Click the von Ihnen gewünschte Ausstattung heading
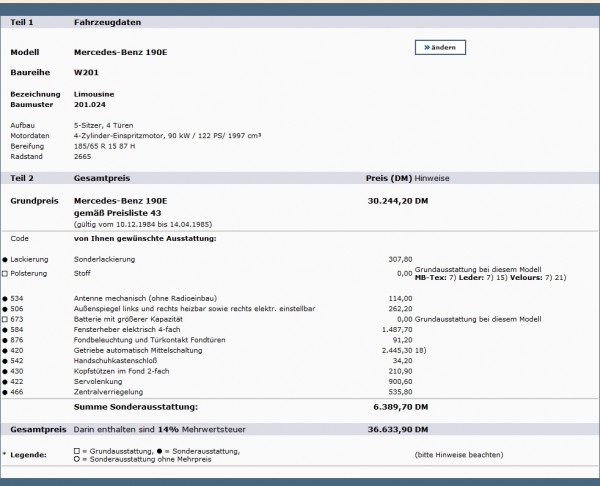 tap(145, 238)
